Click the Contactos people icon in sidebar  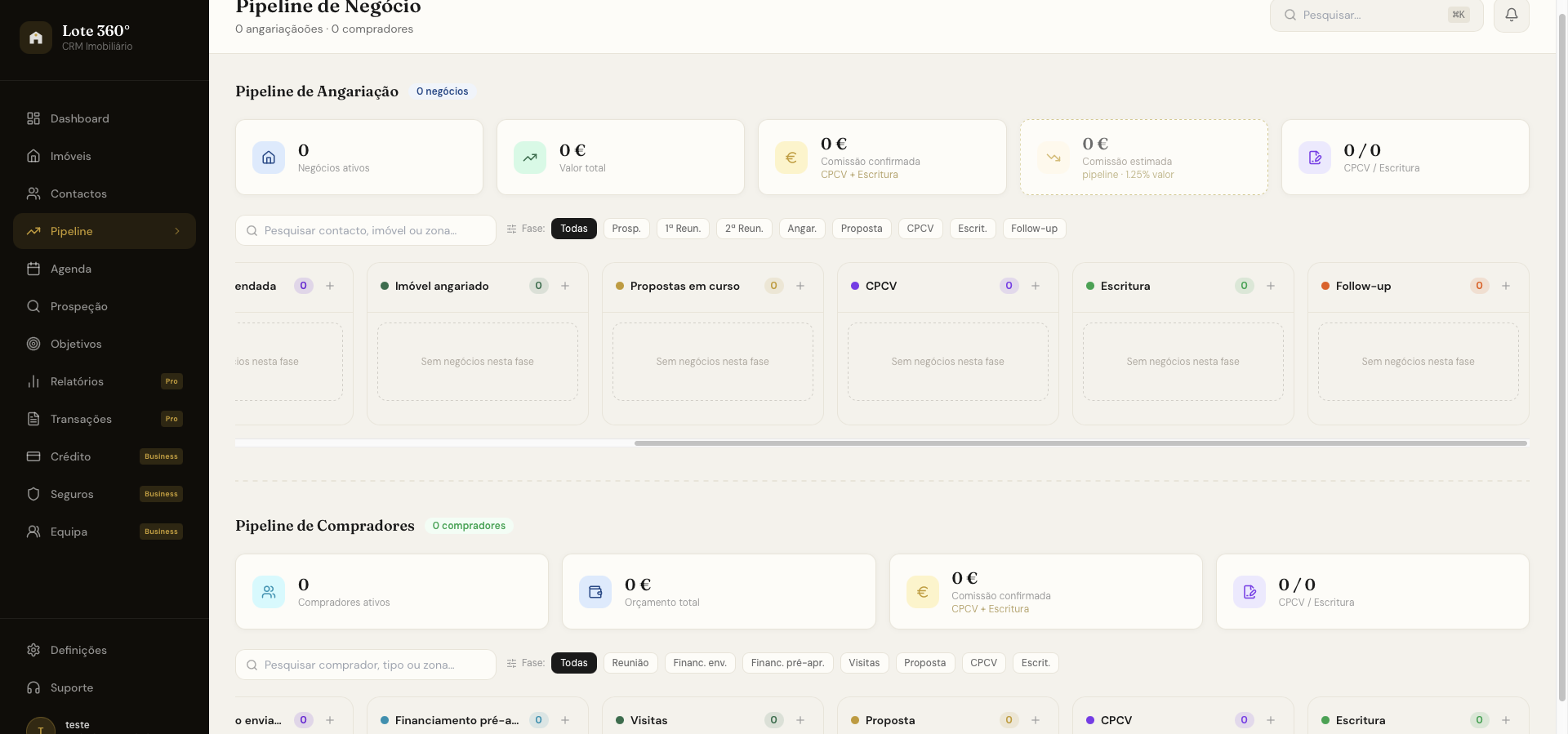33,194
